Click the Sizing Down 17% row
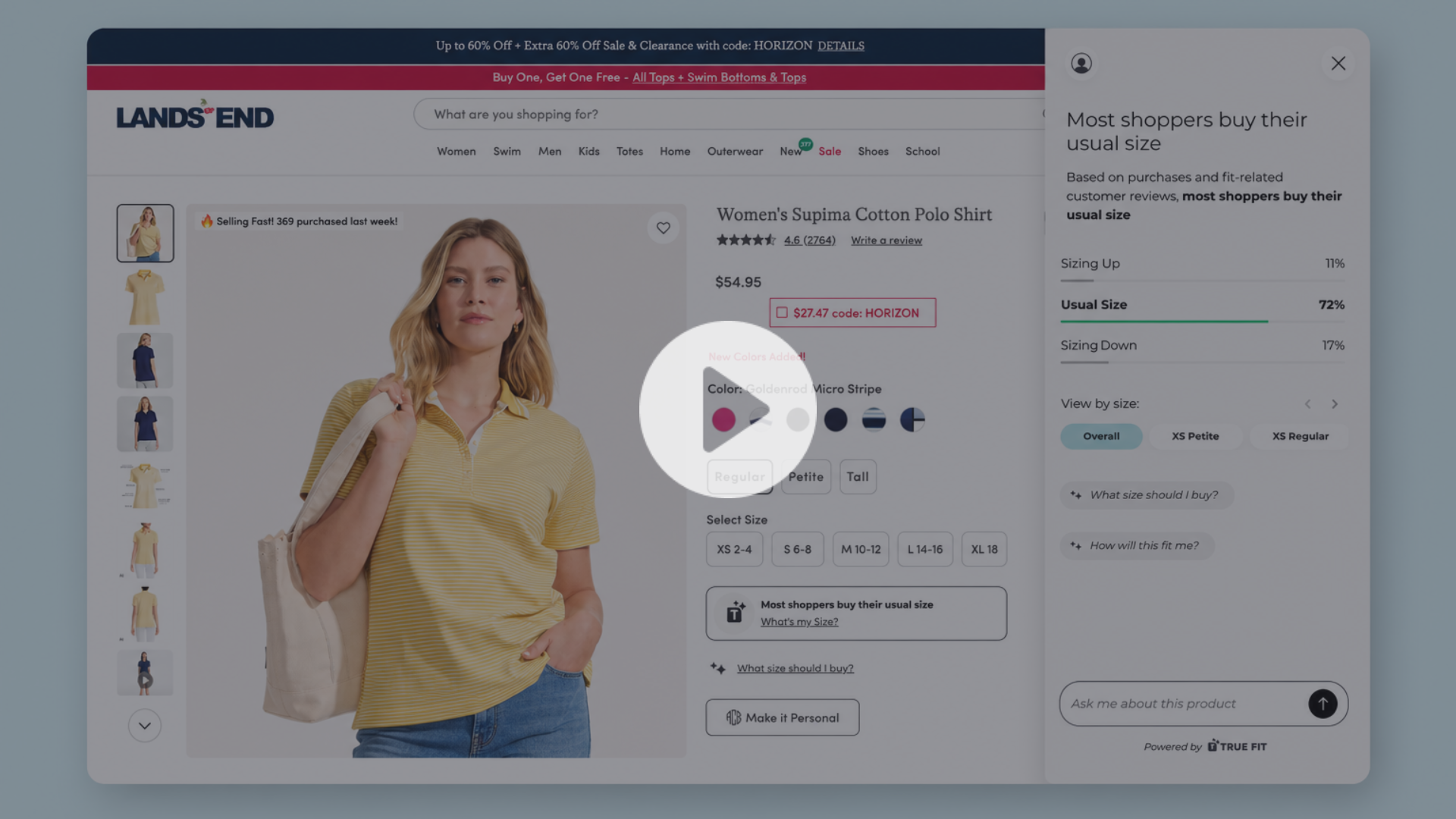The width and height of the screenshot is (1456, 819). pyautogui.click(x=1203, y=350)
